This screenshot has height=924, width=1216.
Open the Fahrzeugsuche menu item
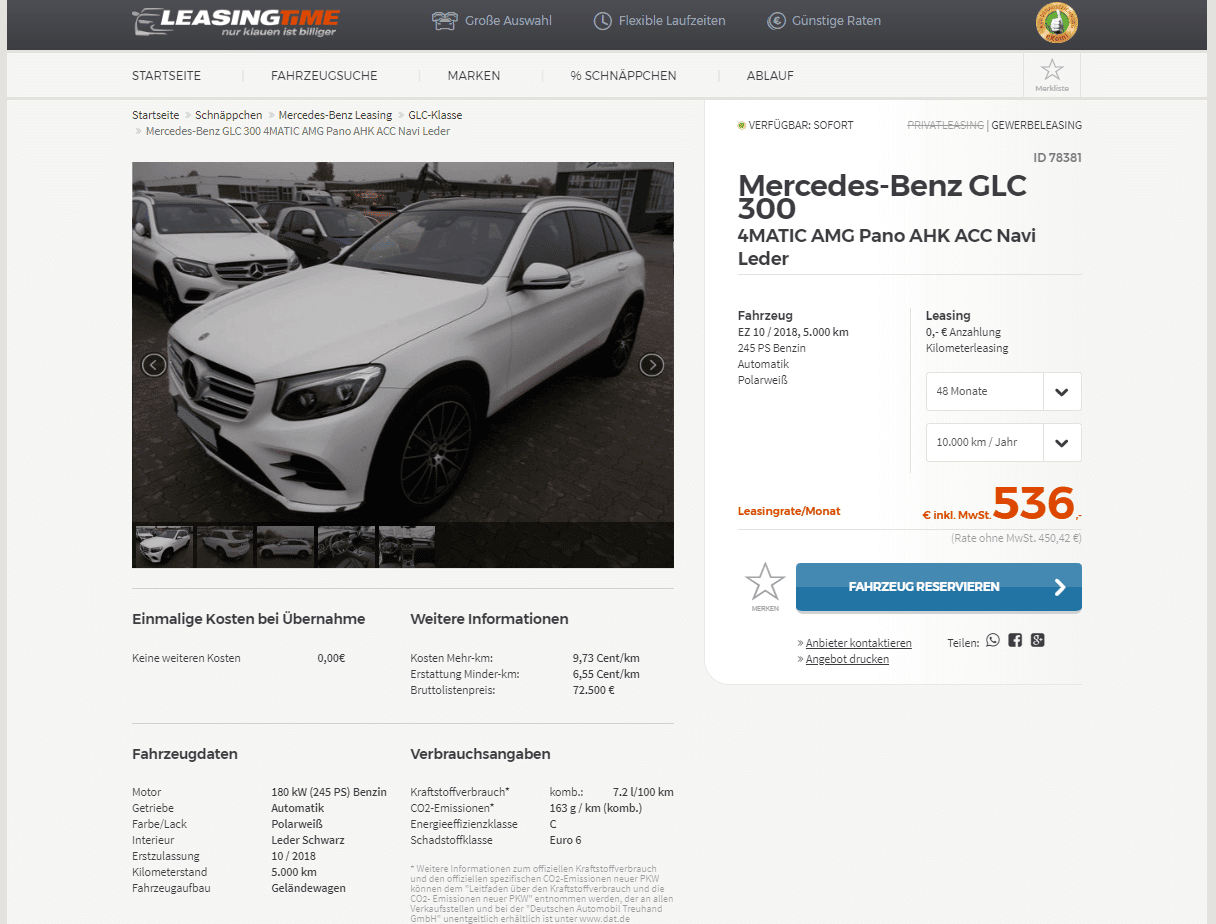coord(324,76)
